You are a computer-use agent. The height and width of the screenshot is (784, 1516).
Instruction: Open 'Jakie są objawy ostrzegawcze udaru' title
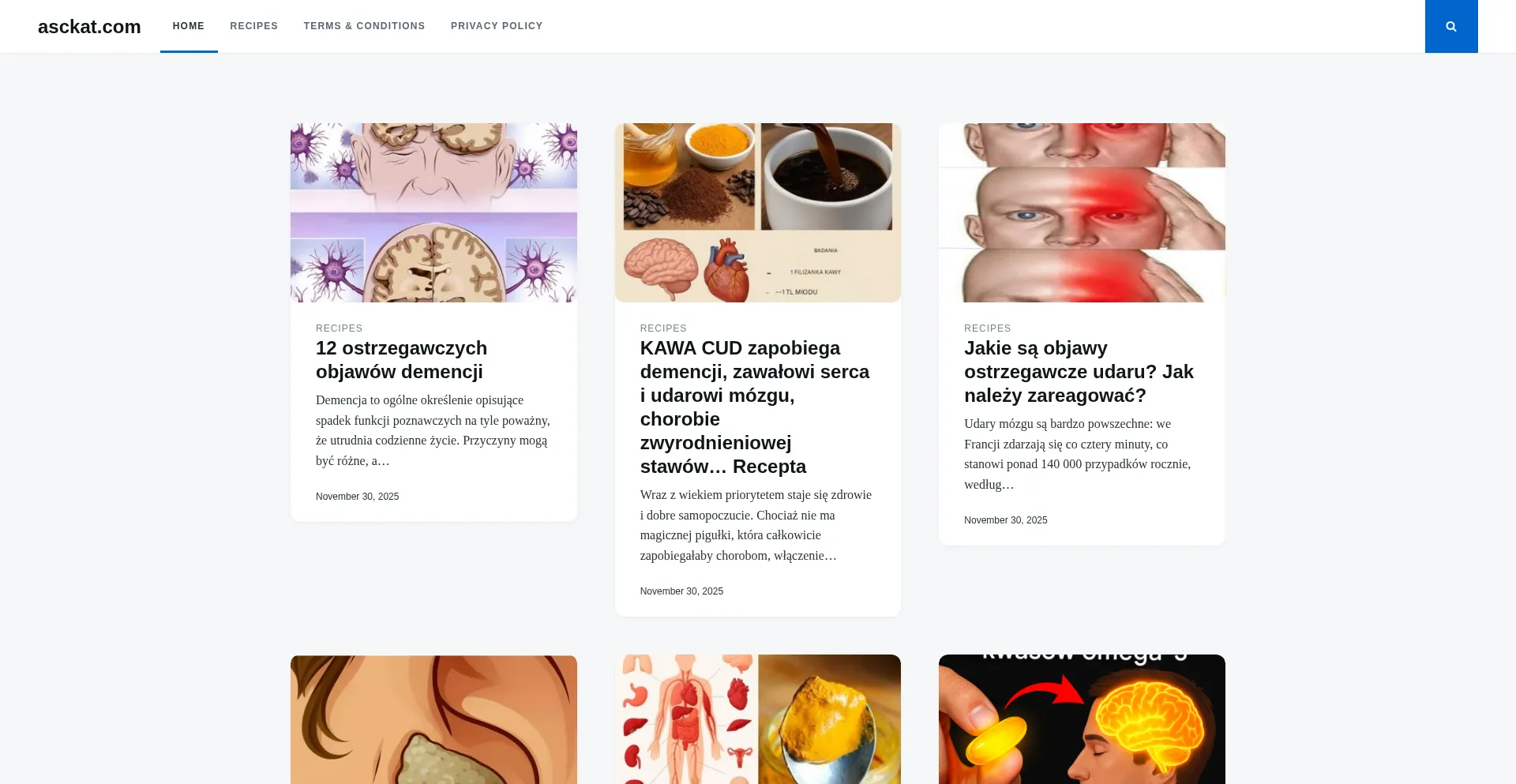coord(1079,372)
